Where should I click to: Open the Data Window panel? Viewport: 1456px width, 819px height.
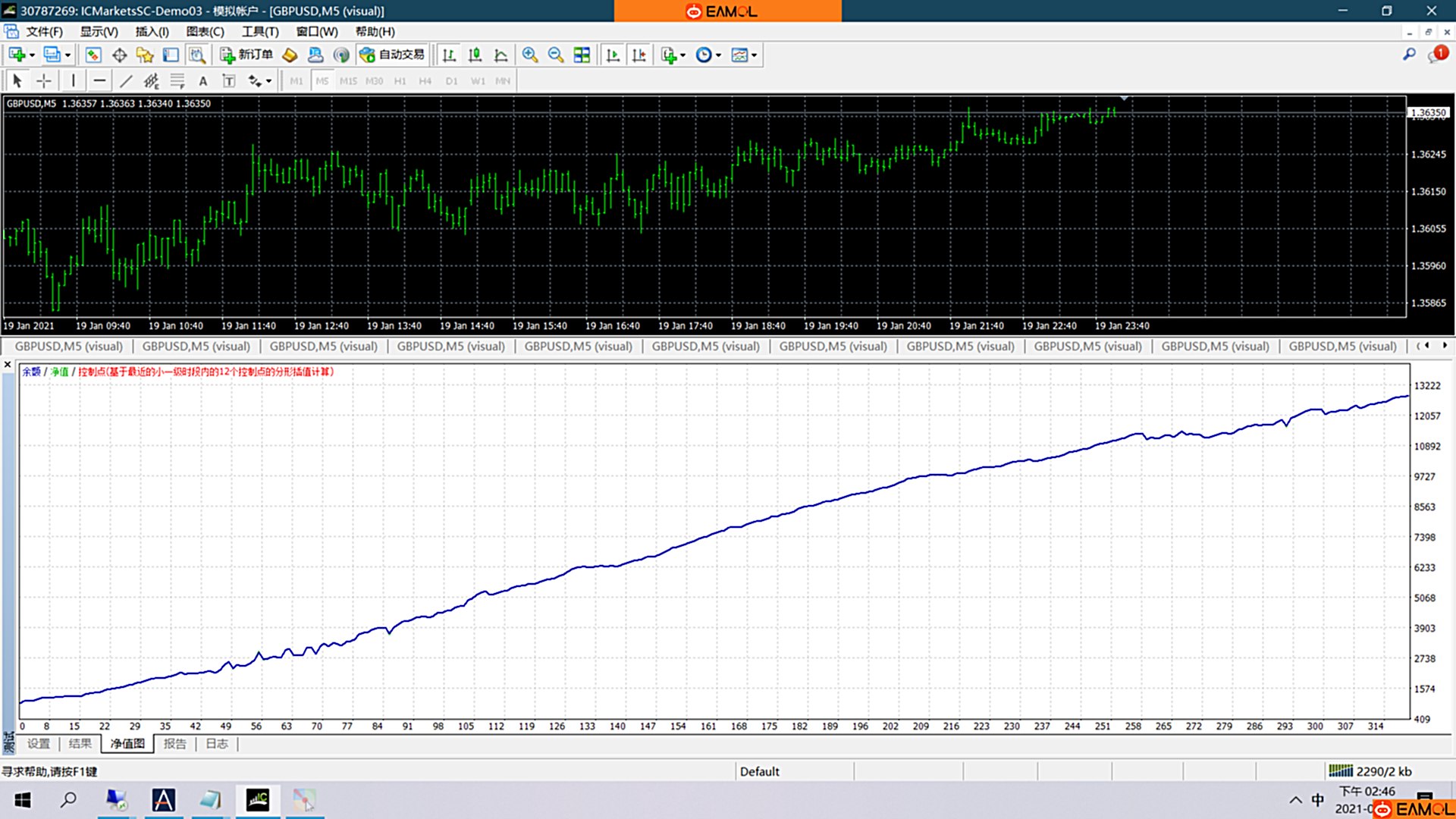click(119, 55)
